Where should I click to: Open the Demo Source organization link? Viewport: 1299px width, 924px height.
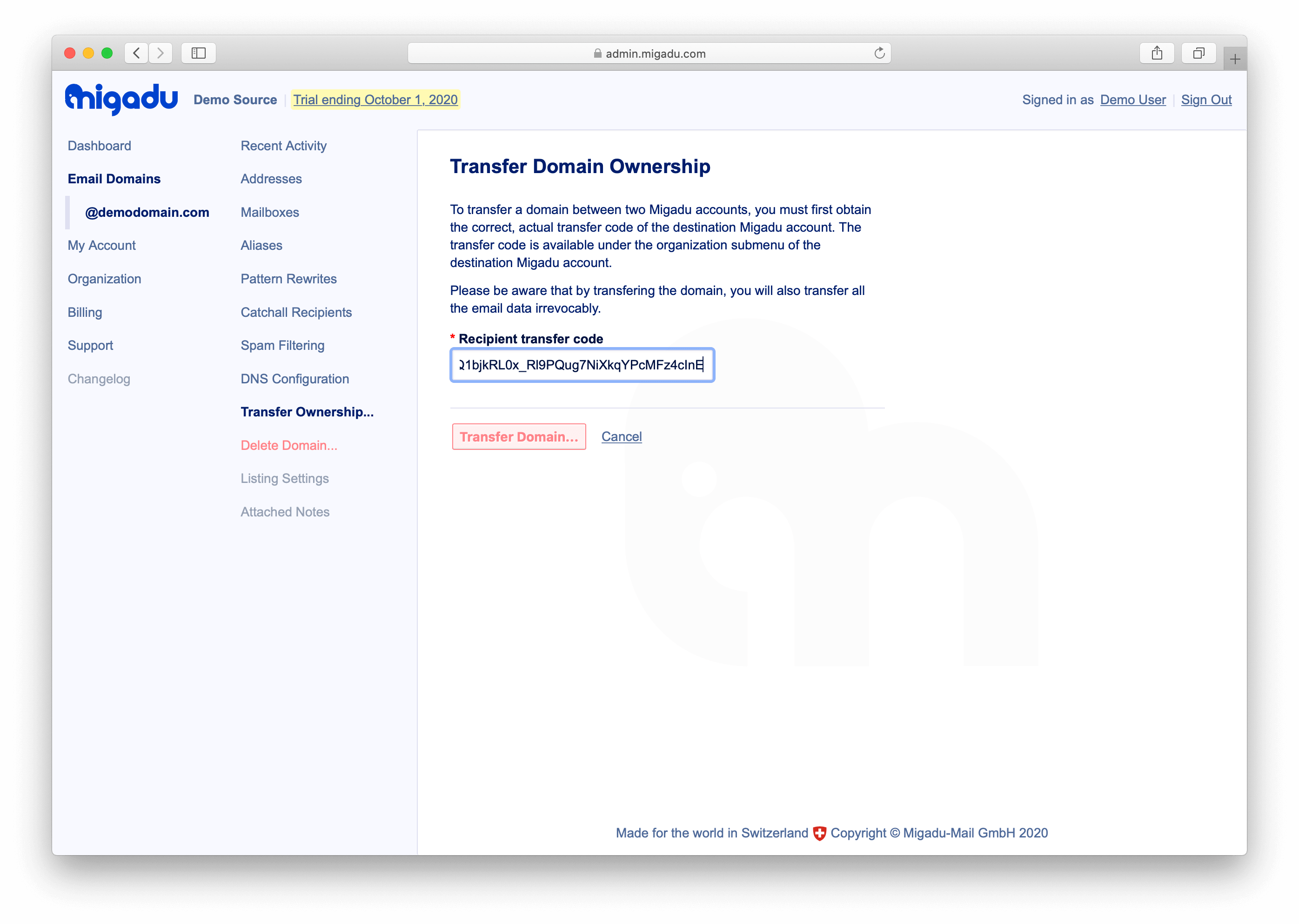point(235,100)
